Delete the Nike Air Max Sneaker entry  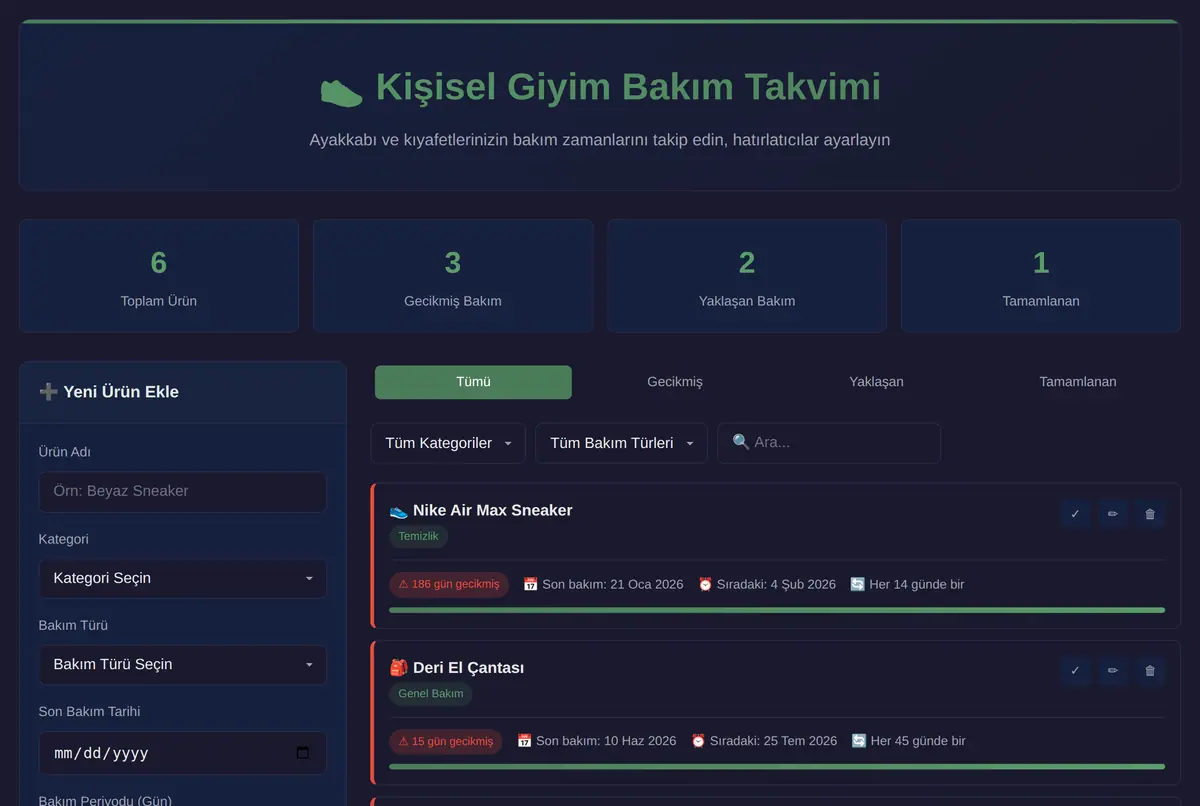pos(1150,514)
